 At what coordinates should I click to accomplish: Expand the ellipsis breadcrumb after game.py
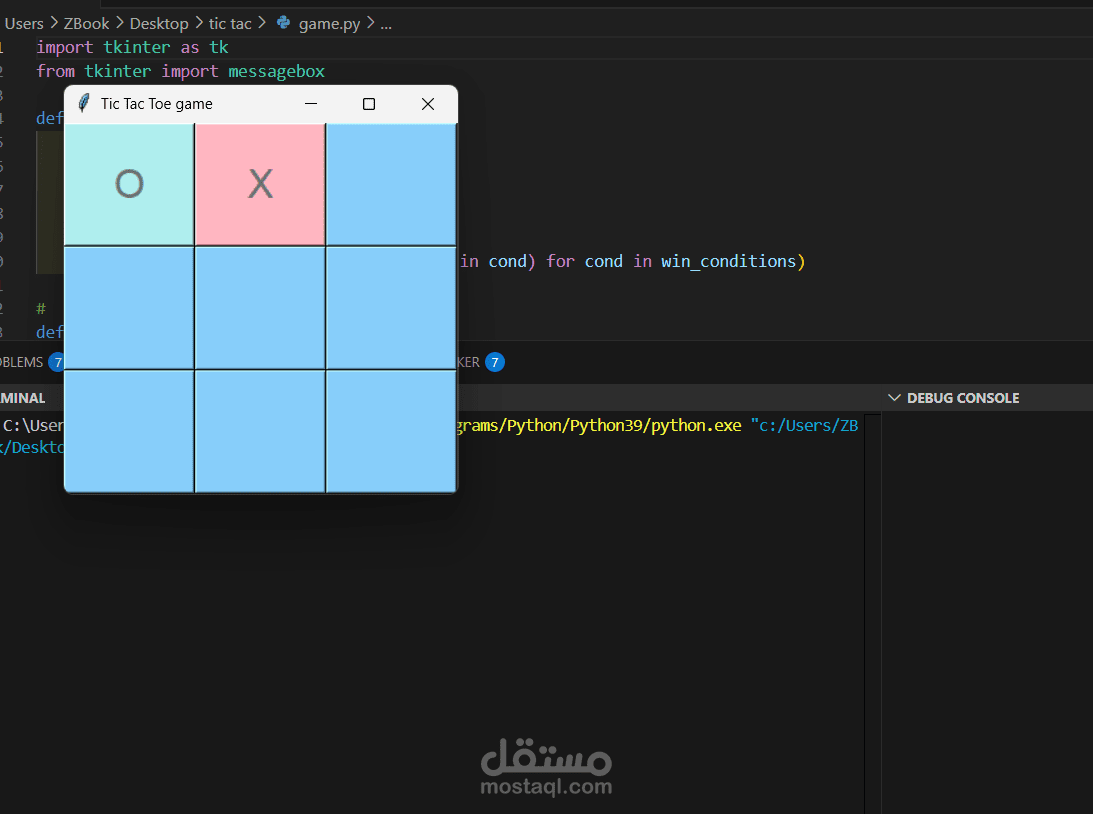pos(386,24)
